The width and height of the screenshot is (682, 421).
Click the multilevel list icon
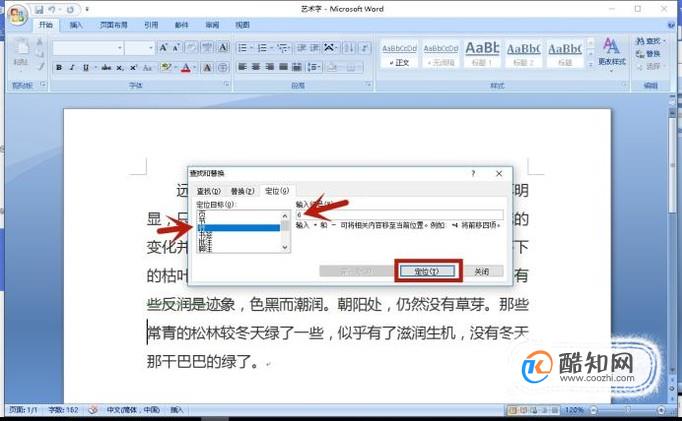coord(282,47)
